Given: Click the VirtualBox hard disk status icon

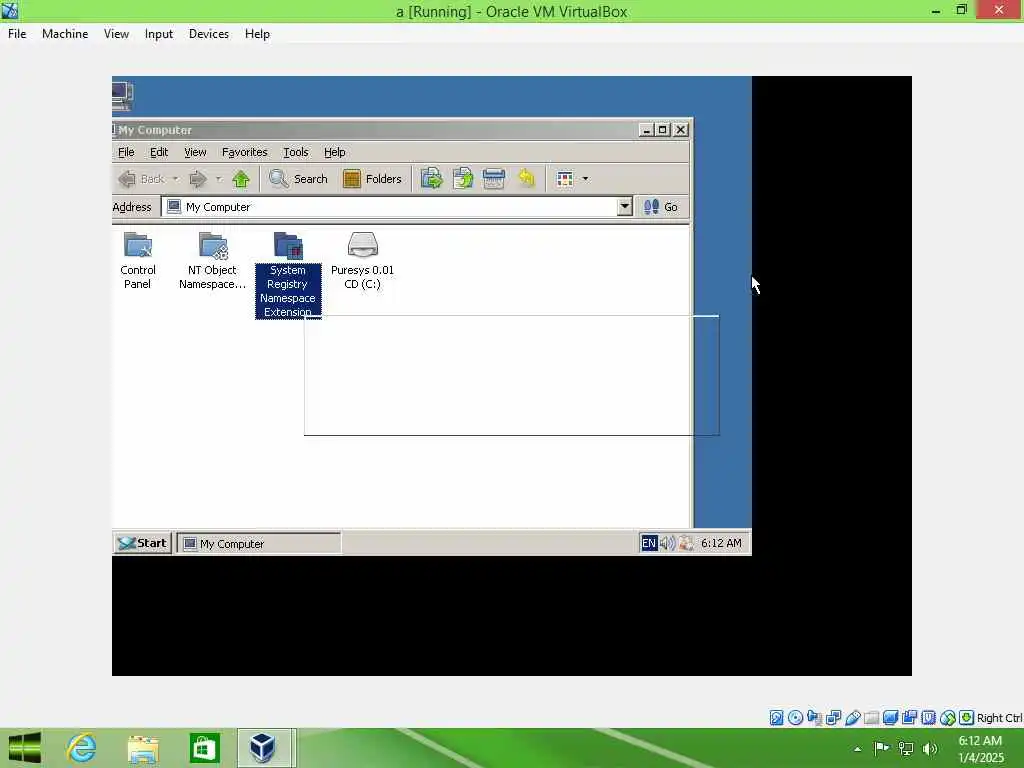Looking at the screenshot, I should [x=776, y=718].
